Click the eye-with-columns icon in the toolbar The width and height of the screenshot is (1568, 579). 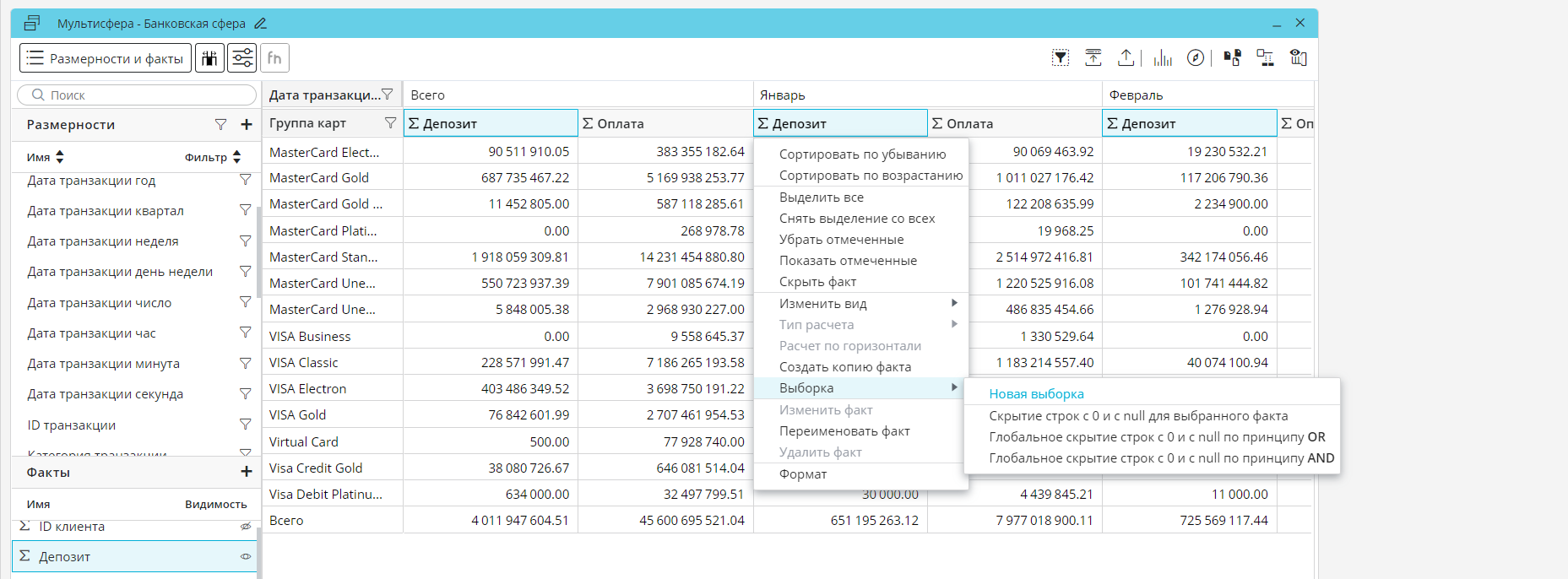coord(1298,57)
